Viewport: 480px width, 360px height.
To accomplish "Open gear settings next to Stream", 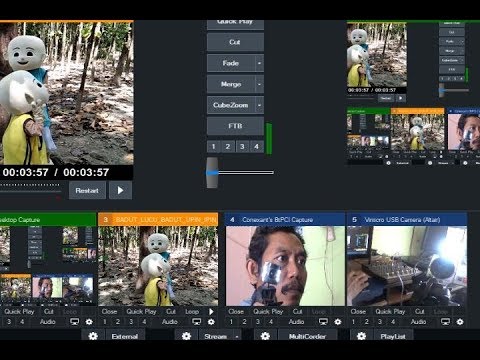I will (x=186, y=336).
